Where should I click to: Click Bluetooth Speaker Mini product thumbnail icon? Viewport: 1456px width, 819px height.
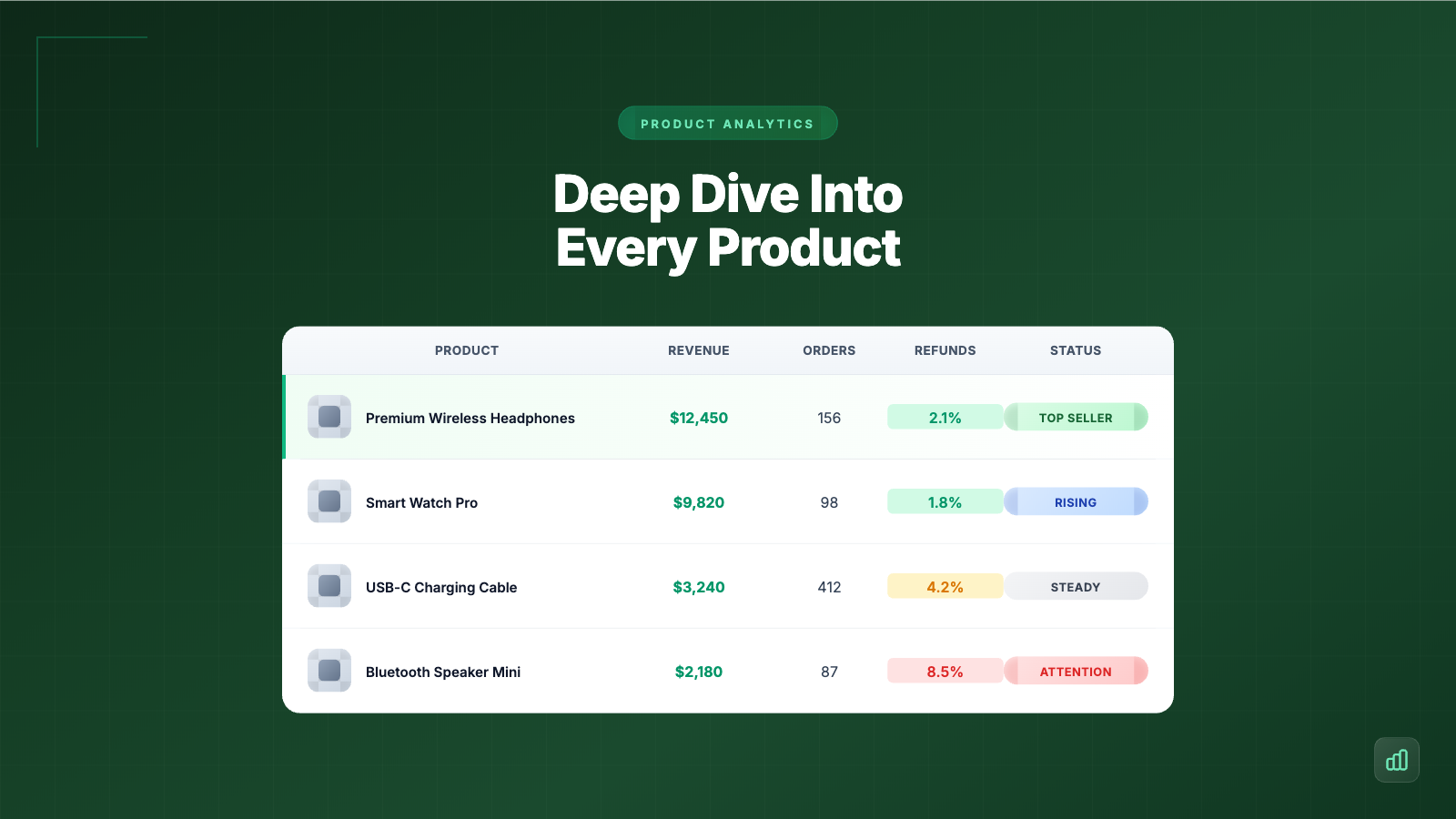[x=329, y=671]
